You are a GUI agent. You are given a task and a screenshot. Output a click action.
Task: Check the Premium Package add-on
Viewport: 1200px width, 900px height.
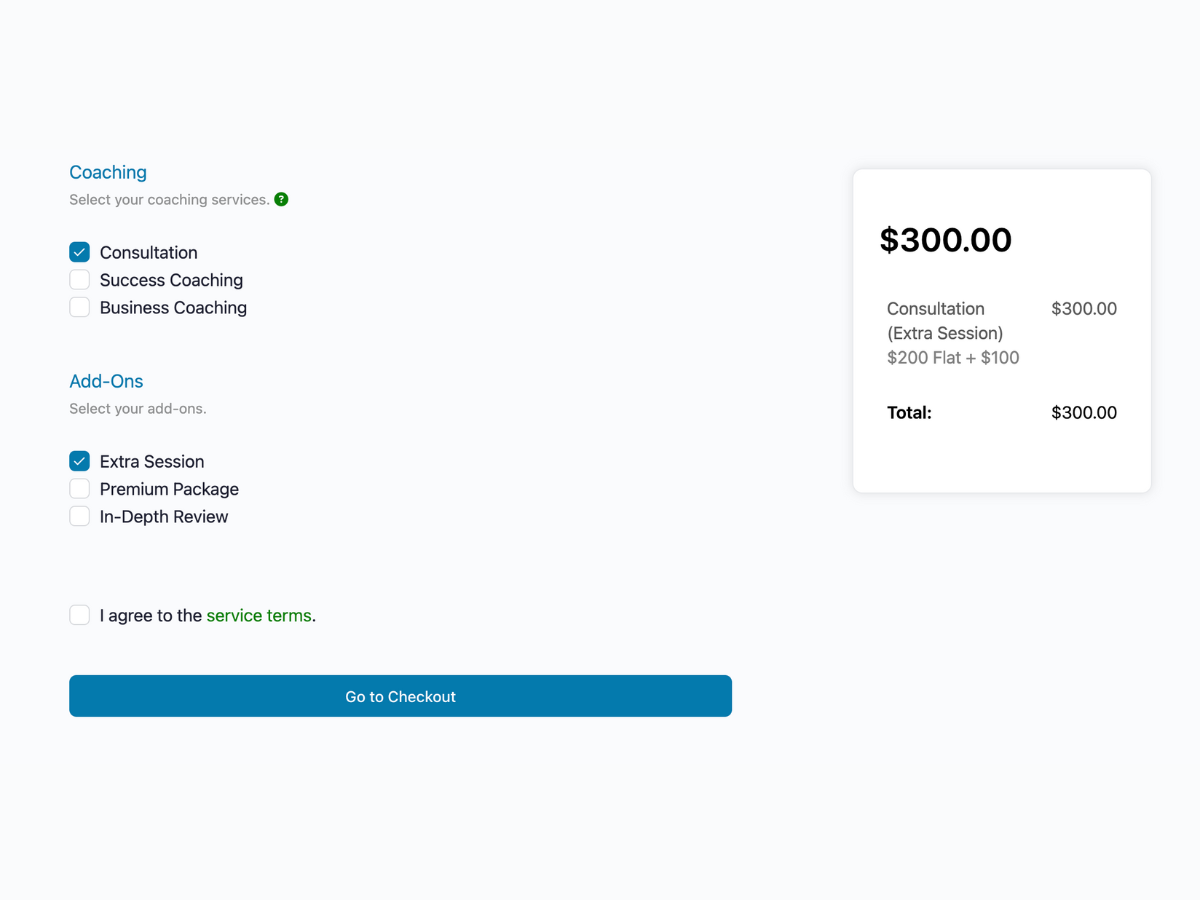79,488
